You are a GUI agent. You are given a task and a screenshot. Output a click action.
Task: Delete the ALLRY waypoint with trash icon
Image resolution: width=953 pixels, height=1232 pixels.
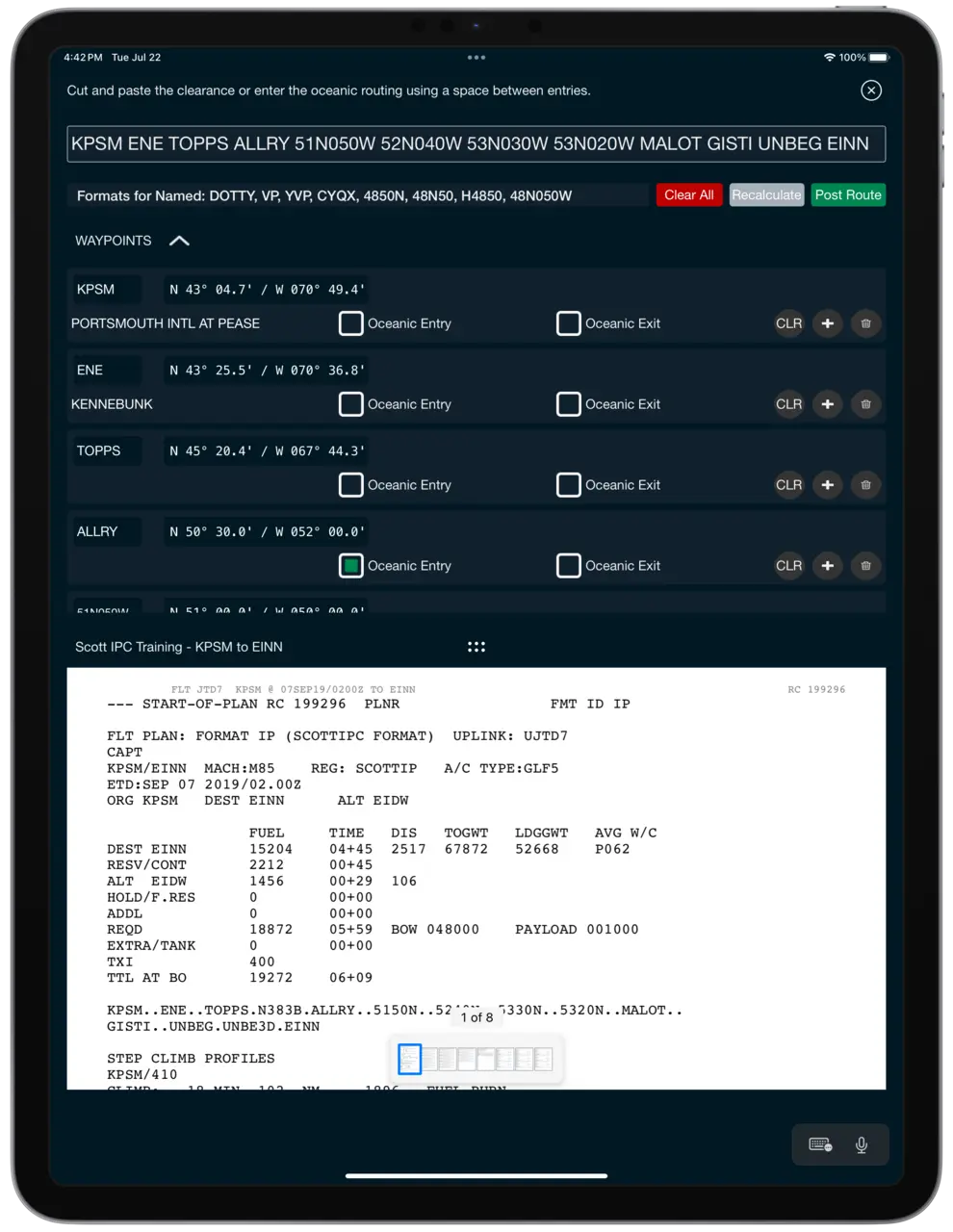[x=865, y=566]
